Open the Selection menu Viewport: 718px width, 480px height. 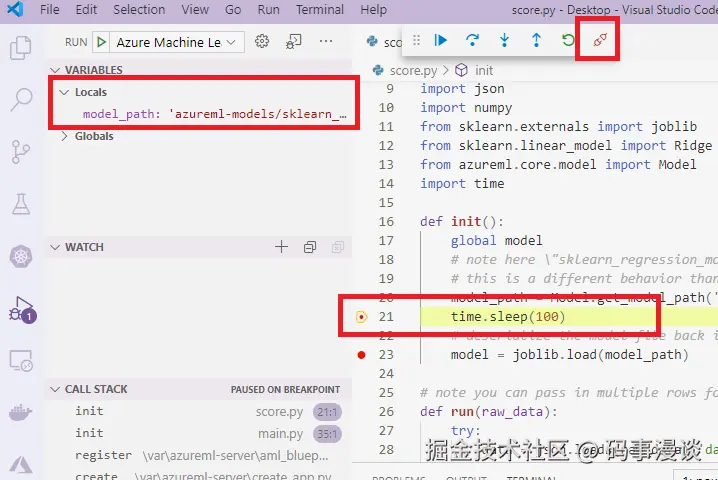pyautogui.click(x=139, y=9)
